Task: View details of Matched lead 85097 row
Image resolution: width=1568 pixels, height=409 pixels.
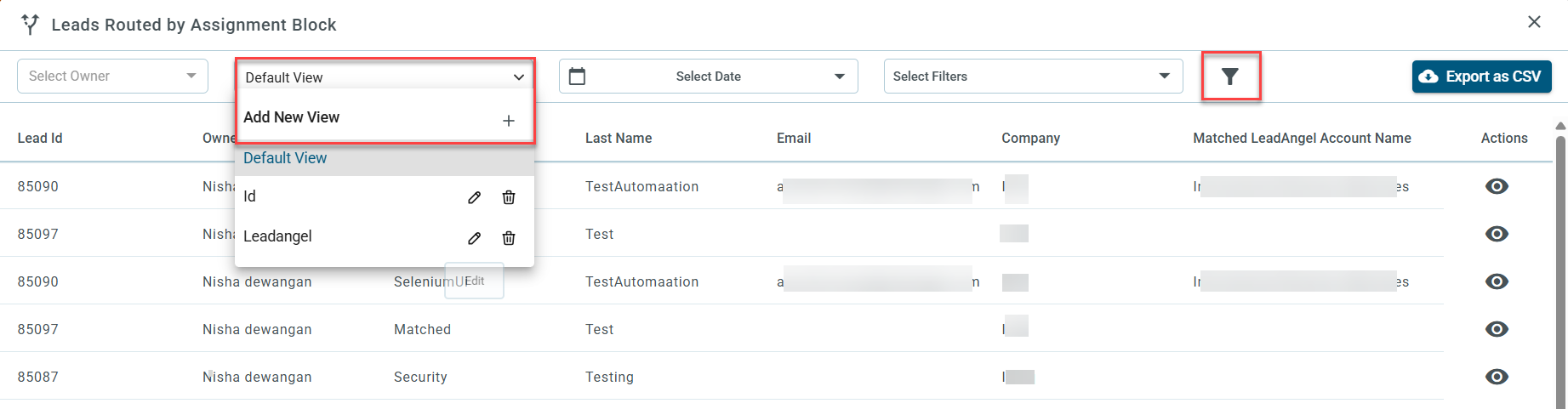Action: click(x=1497, y=329)
